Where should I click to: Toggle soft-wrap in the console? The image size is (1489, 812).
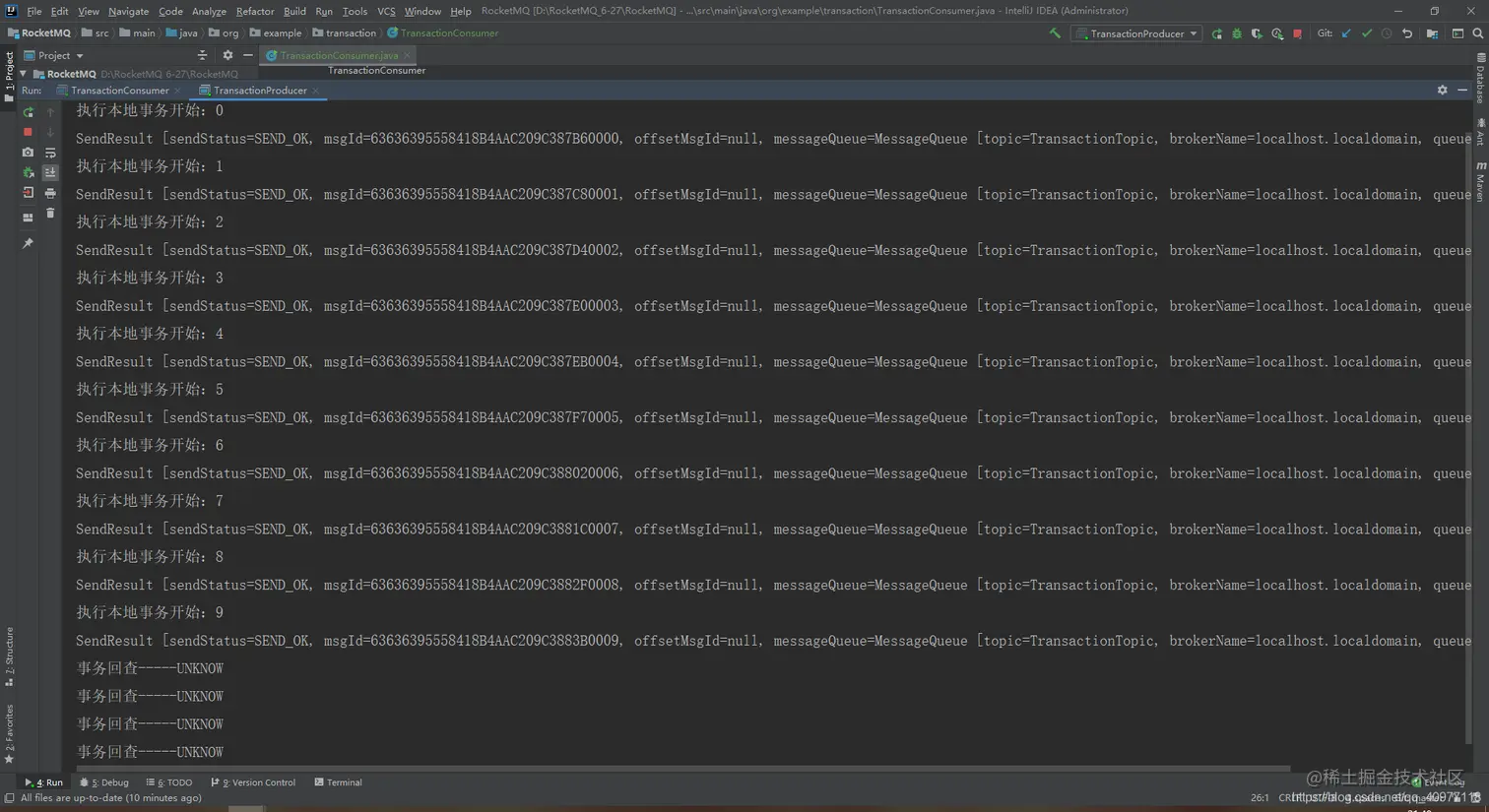pyautogui.click(x=50, y=153)
